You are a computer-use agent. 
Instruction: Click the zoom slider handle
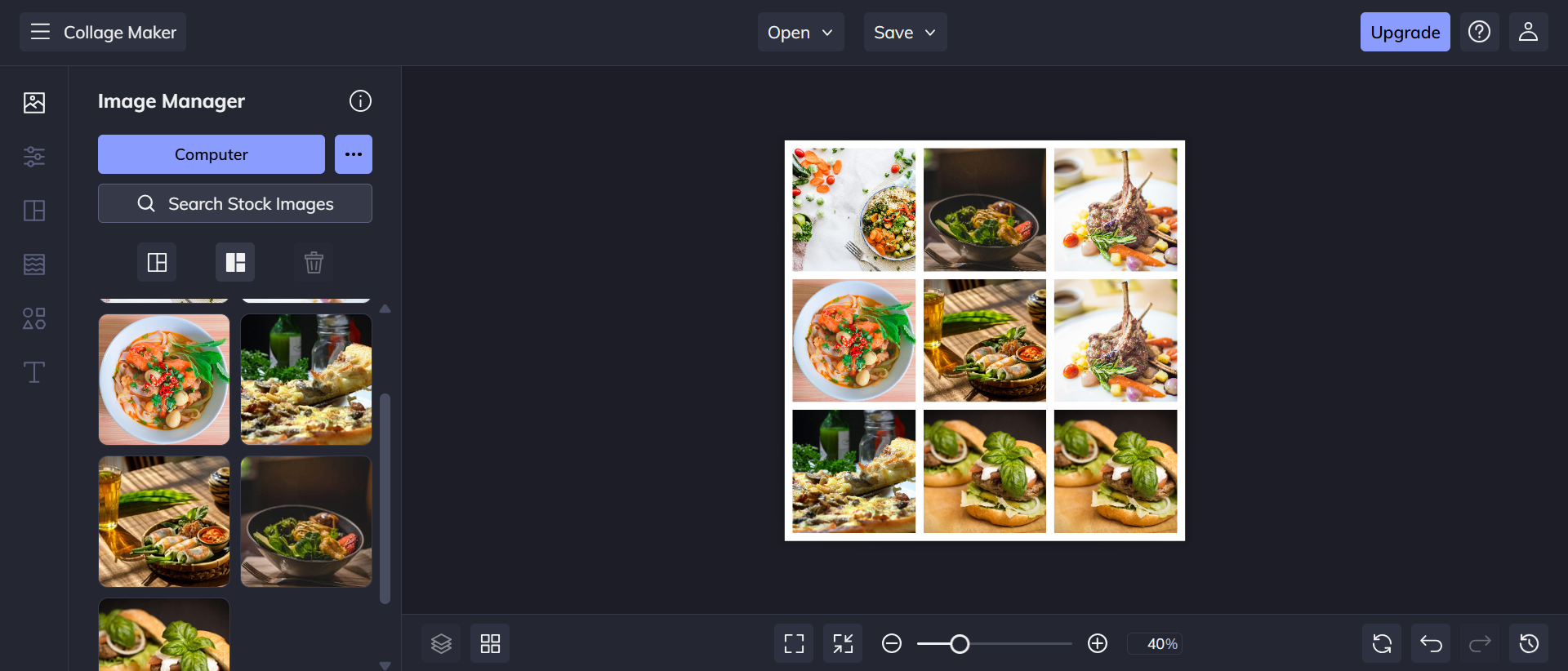960,644
